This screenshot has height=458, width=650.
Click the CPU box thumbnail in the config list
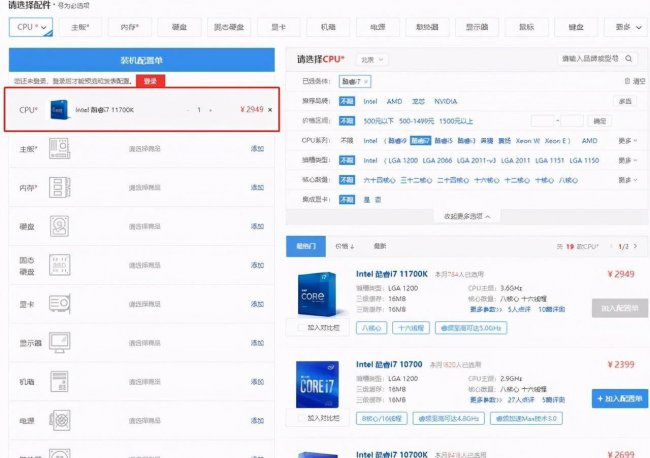click(59, 110)
